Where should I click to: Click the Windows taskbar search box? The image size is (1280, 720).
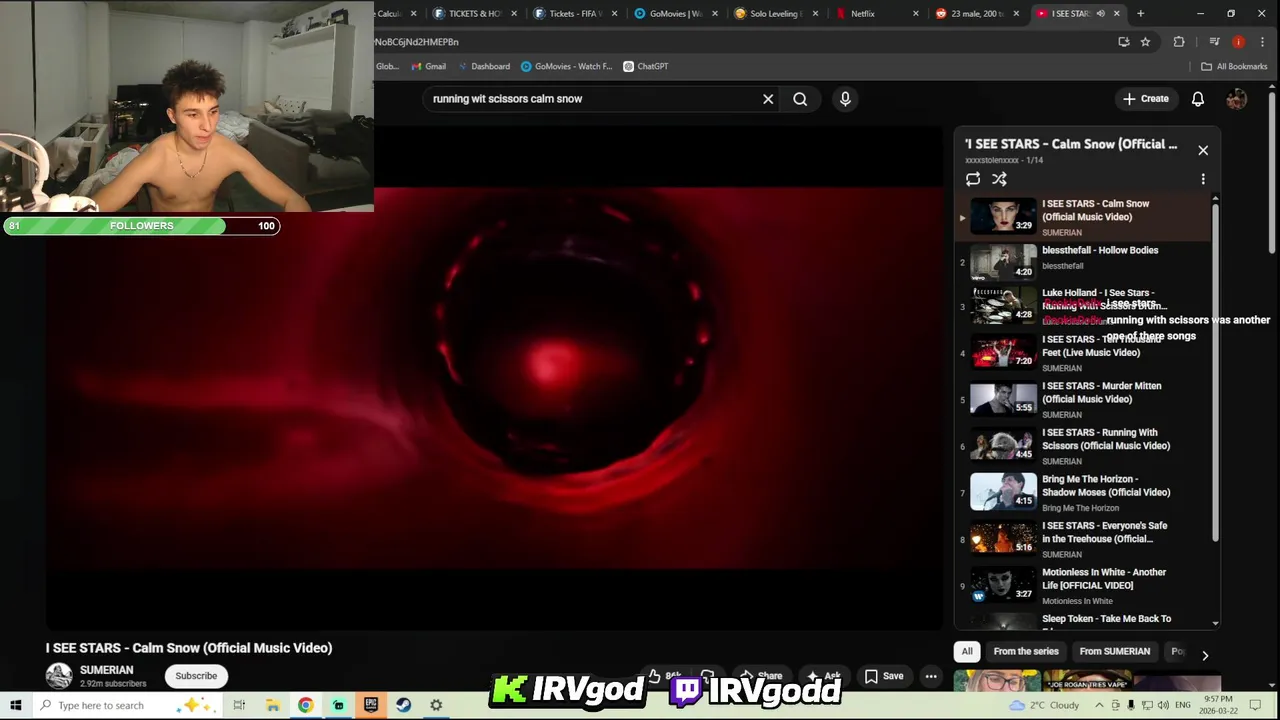point(126,705)
